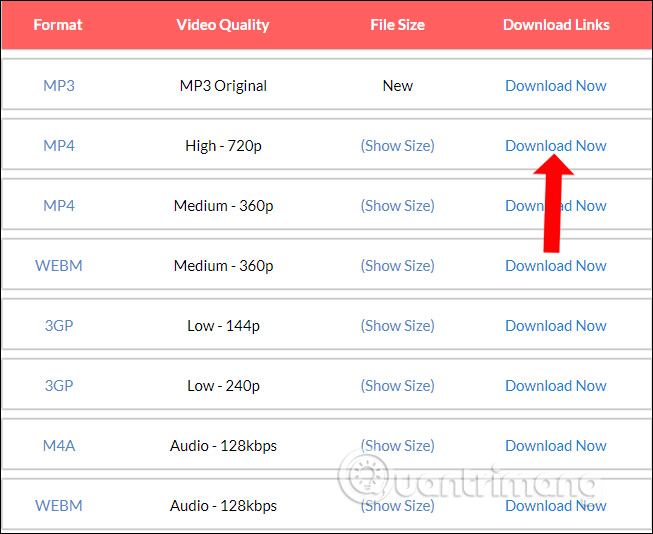Click the 'Low - 144p' quality text

click(x=223, y=326)
